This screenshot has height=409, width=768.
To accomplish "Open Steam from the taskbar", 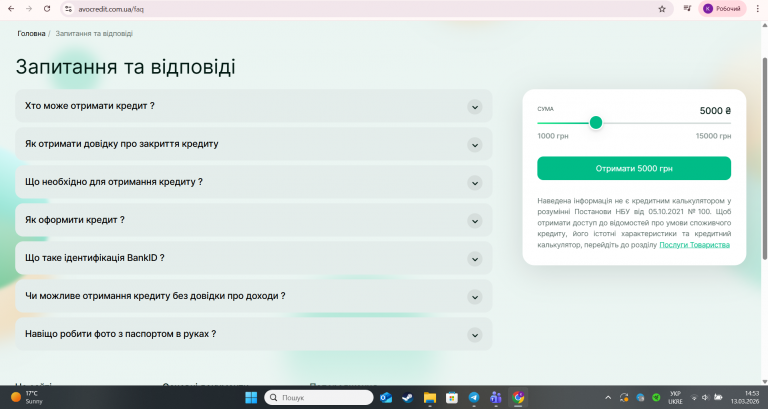I will (x=408, y=397).
